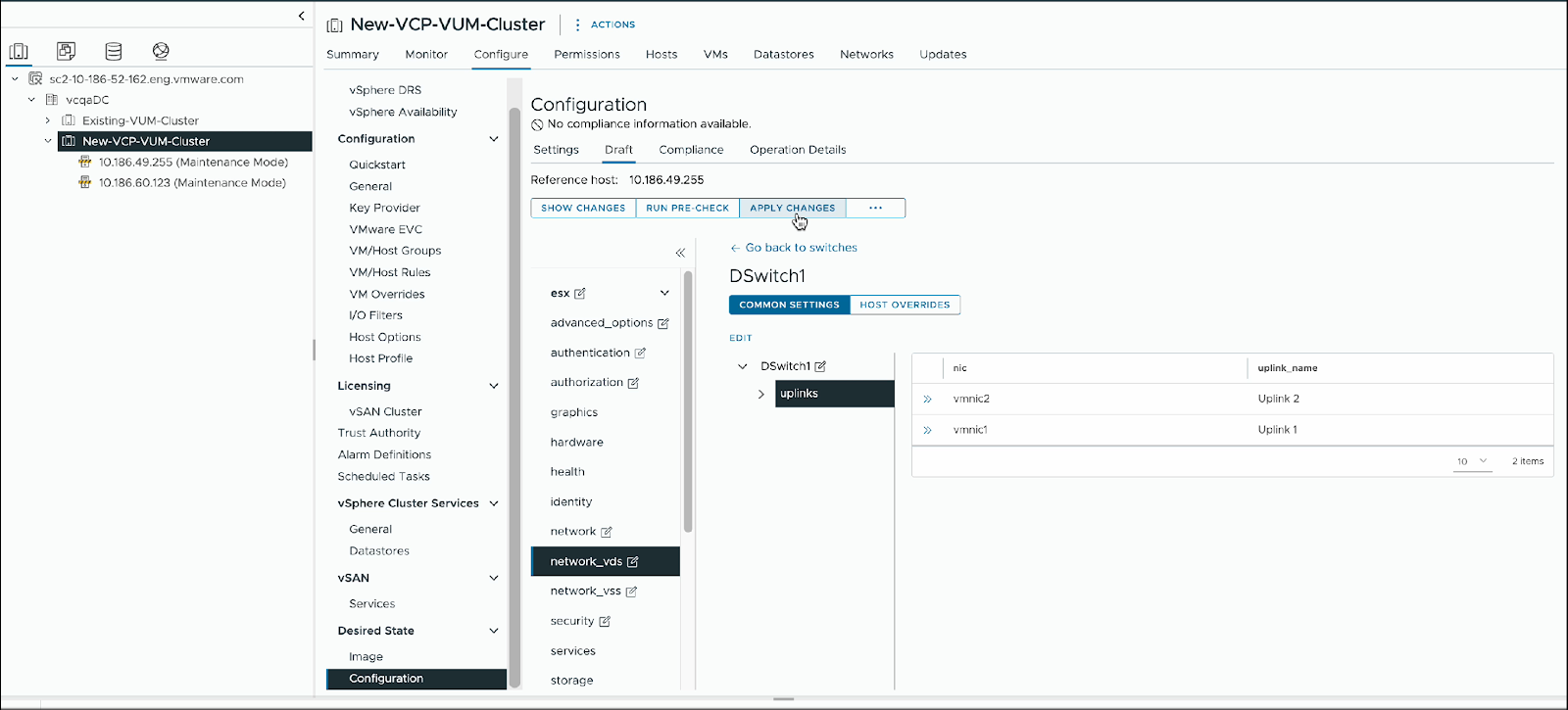
Task: Expand the esx category chevron
Action: [664, 293]
